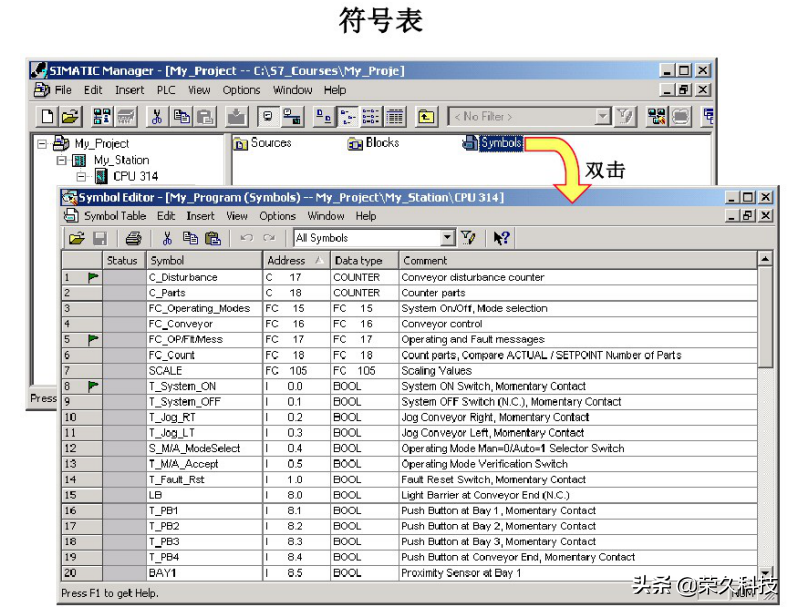
Task: Click Edit Filter funnel icon in Symbol Editor
Action: pyautogui.click(x=468, y=238)
